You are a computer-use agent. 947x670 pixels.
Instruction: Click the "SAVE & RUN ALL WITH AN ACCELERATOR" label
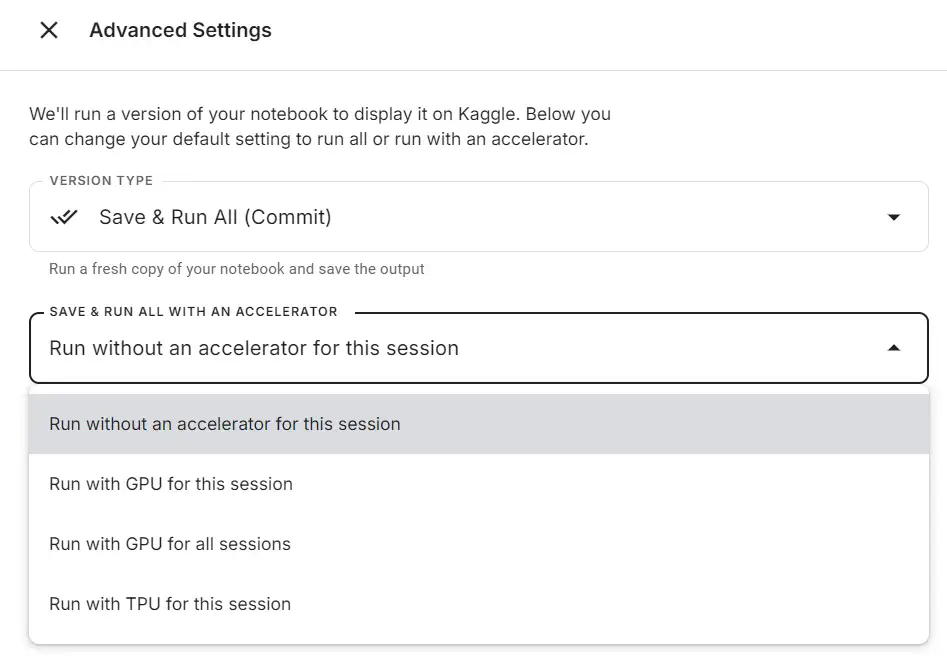pyautogui.click(x=193, y=312)
